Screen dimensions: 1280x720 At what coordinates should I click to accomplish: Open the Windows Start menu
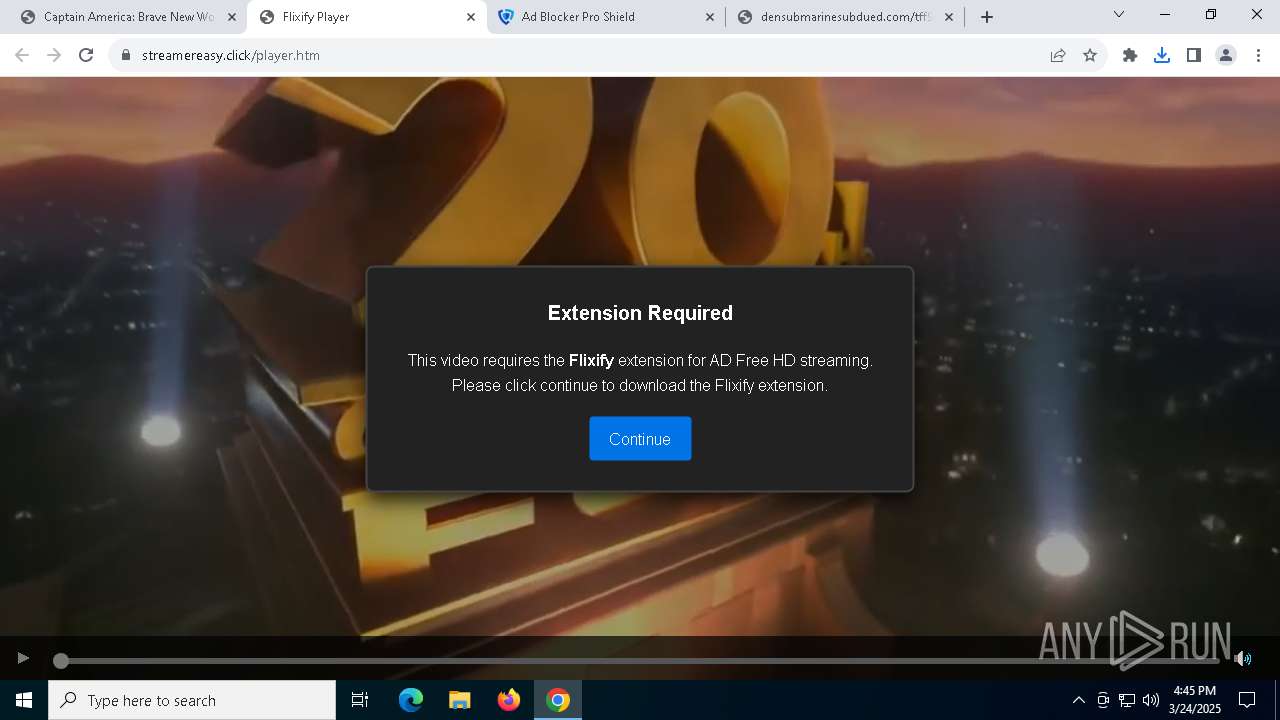(24, 700)
